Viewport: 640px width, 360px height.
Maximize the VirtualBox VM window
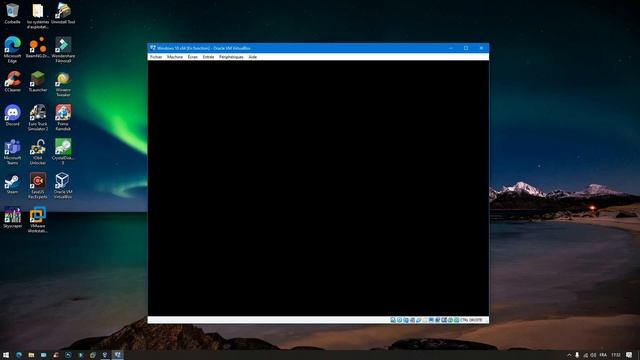point(466,48)
